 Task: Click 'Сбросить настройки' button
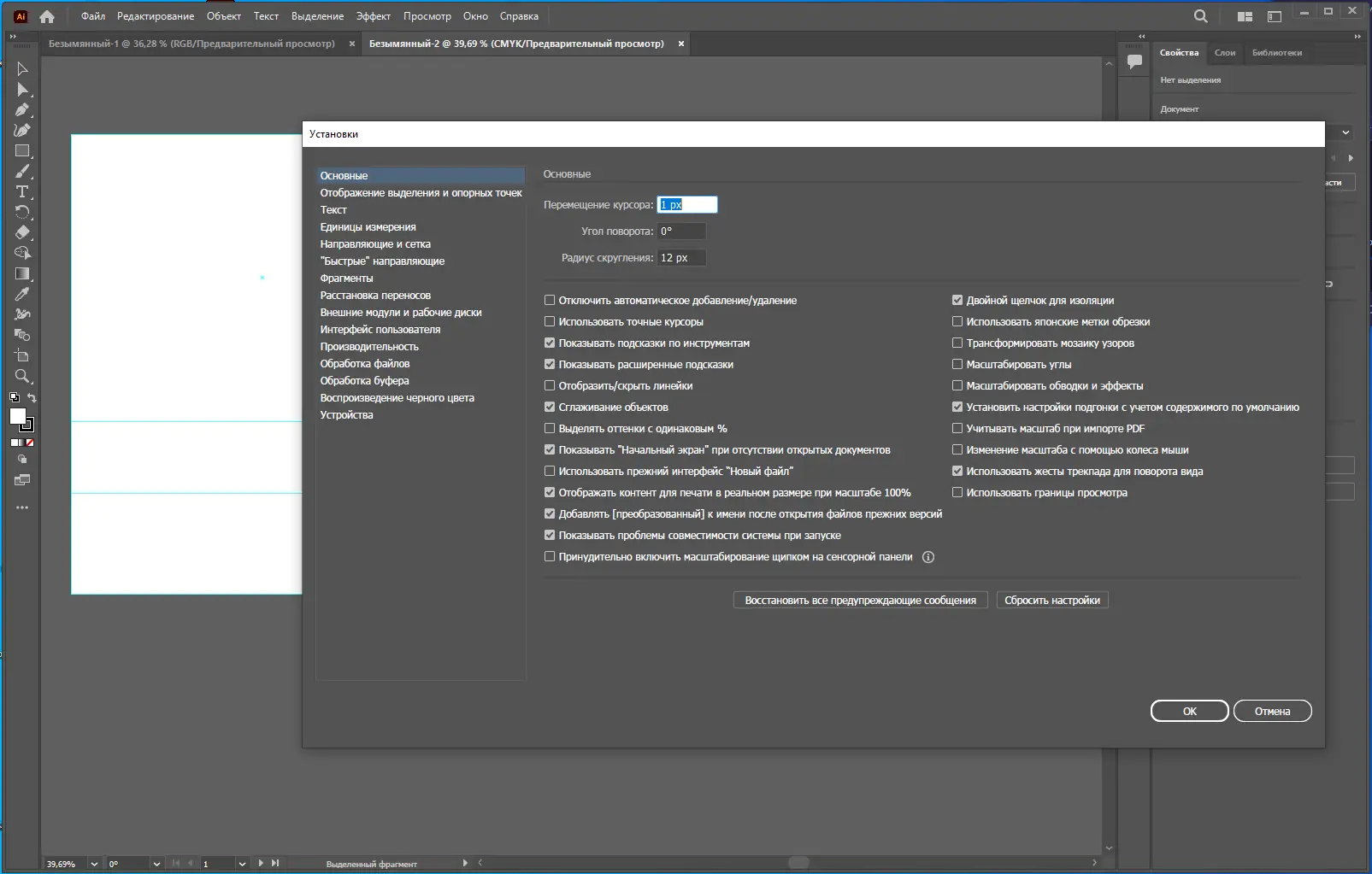pyautogui.click(x=1052, y=601)
